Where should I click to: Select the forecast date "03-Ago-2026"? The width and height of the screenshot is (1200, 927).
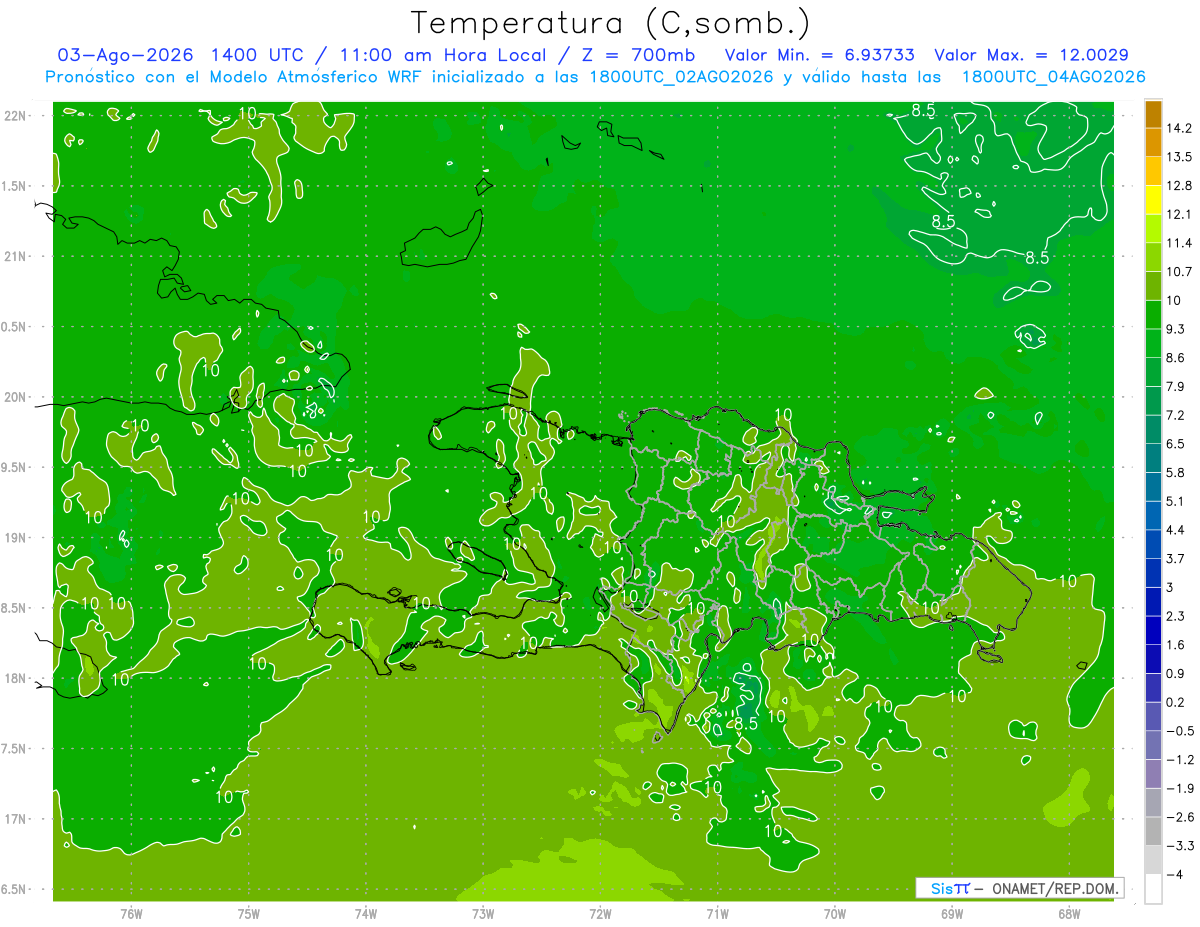(x=125, y=55)
